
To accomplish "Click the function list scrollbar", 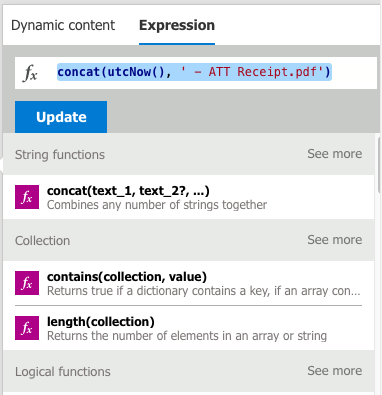I will pos(379,165).
